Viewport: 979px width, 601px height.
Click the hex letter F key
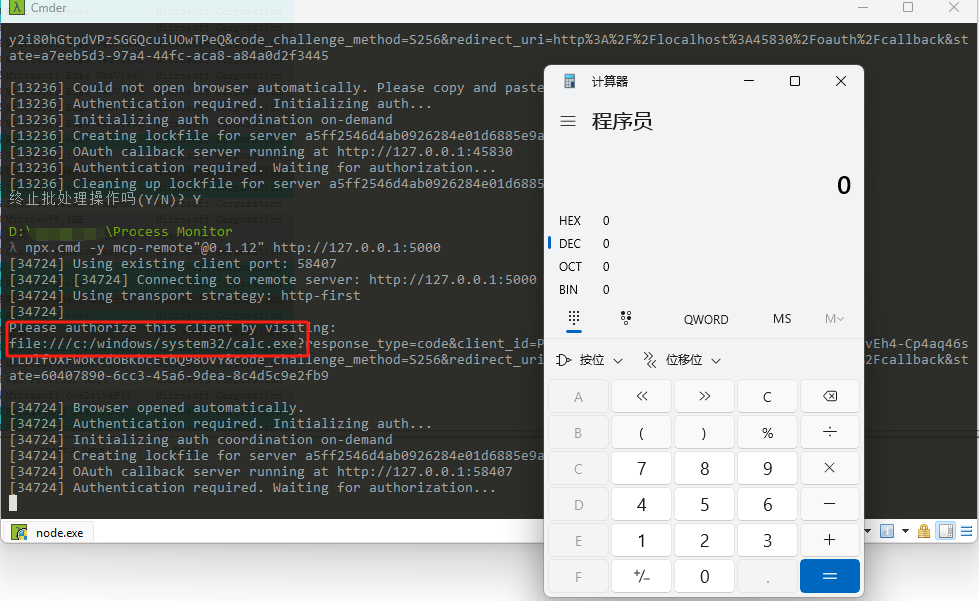tap(578, 576)
